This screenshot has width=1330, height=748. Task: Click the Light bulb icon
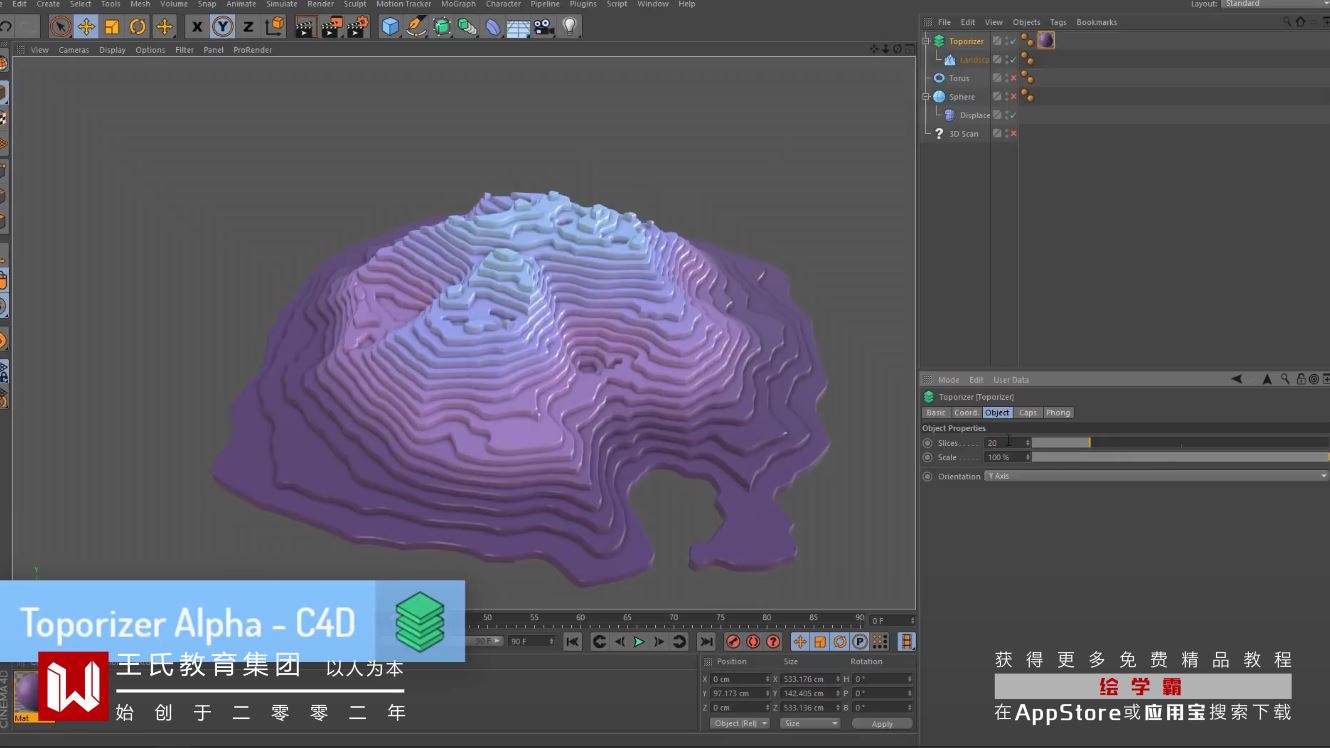pos(570,27)
